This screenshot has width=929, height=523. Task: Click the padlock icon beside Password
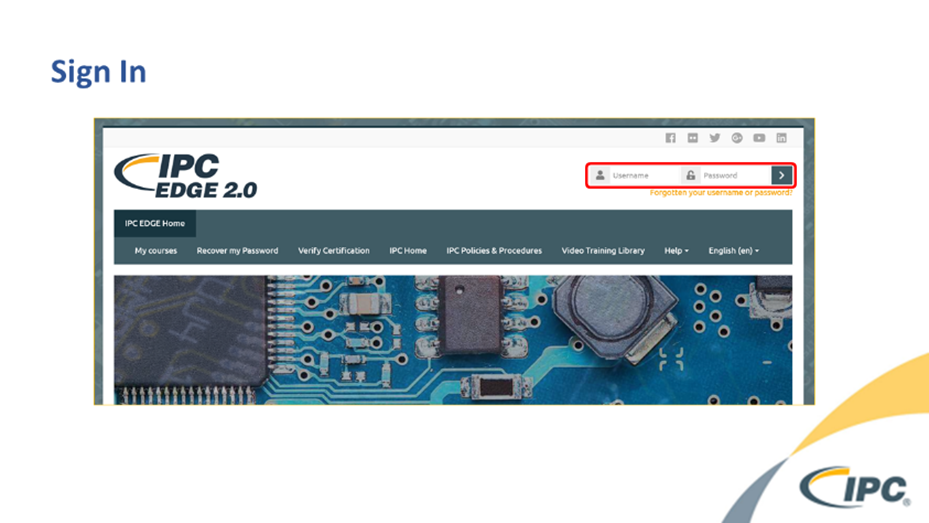coord(690,175)
